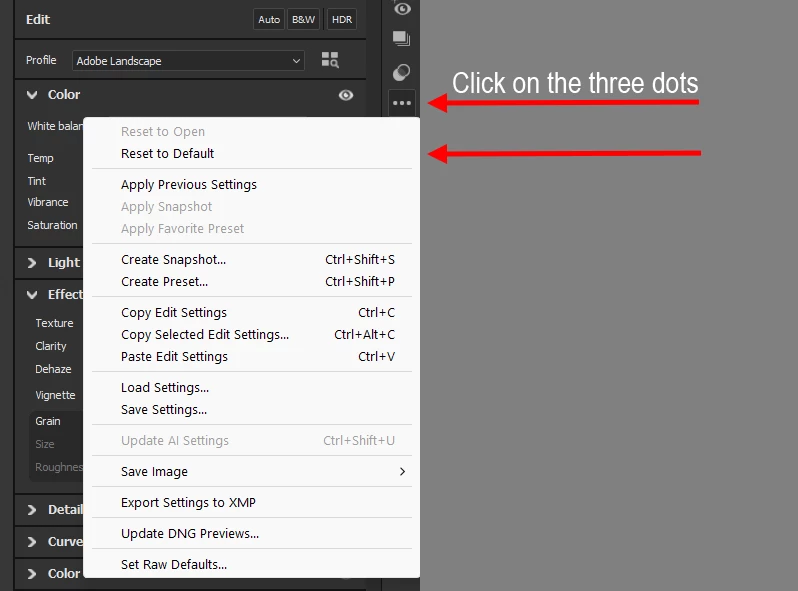Click the Temp label
This screenshot has height=591, width=798.
pyautogui.click(x=40, y=158)
